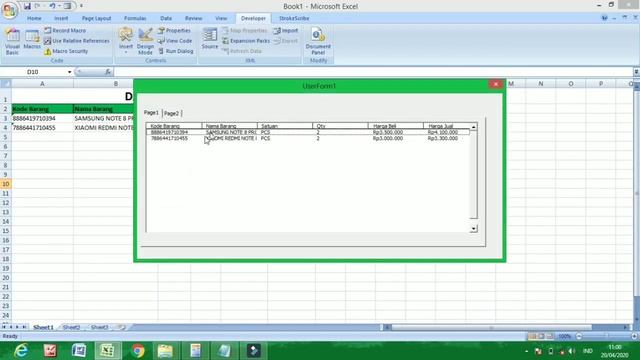Screen dimensions: 640x360
Task: Close the UserForm1 window
Action: click(x=496, y=84)
